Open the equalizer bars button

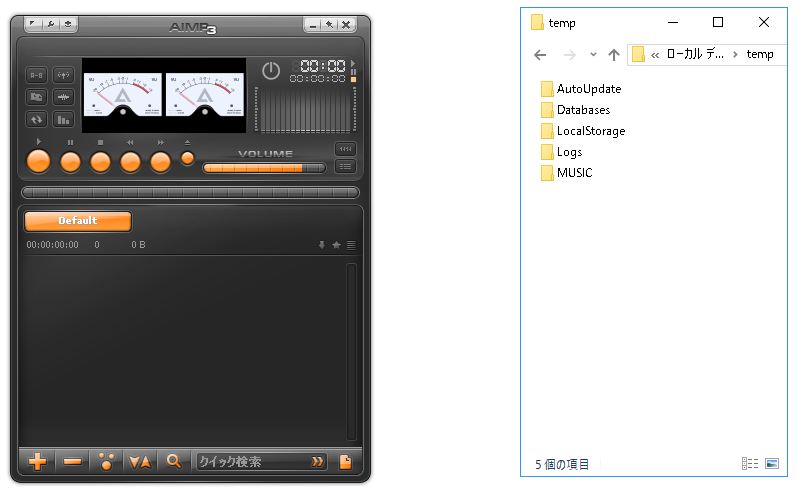click(63, 120)
